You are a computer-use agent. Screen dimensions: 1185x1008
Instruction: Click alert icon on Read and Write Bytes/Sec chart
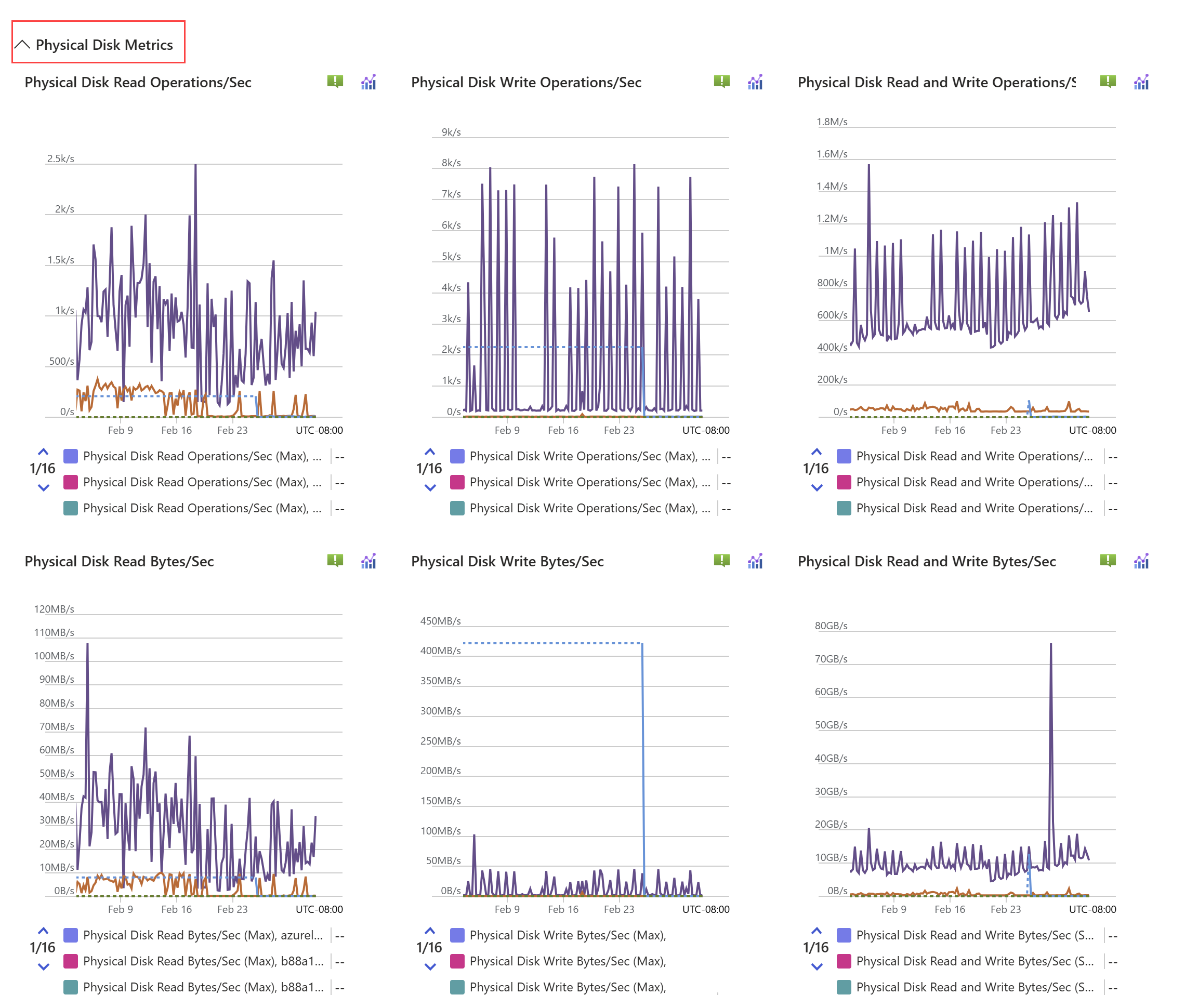pos(1107,561)
